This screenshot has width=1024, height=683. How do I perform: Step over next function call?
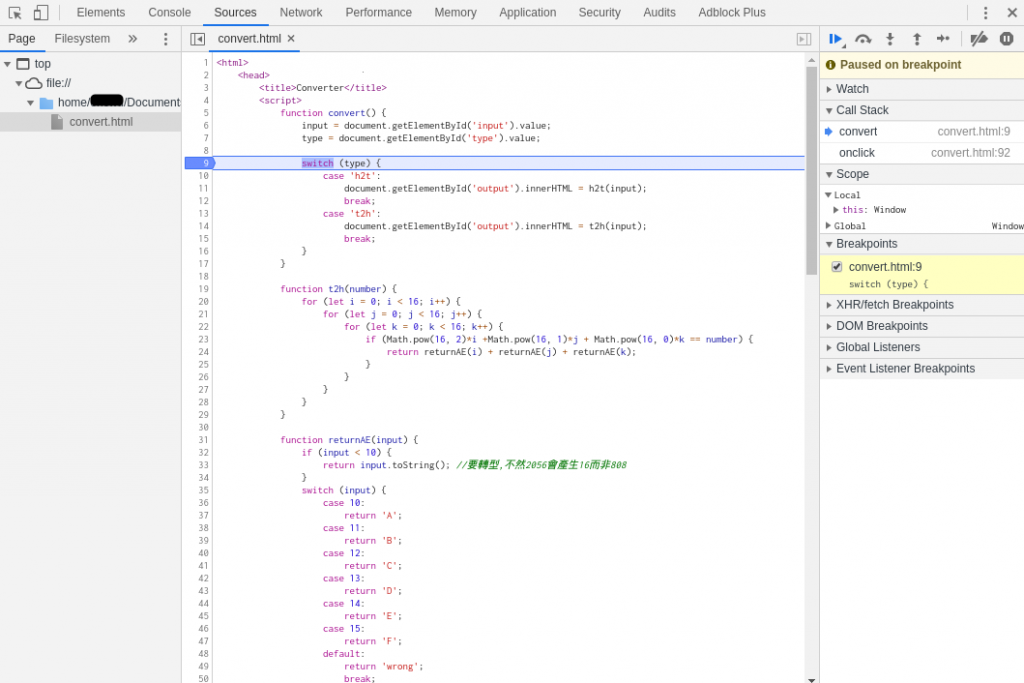tap(863, 39)
